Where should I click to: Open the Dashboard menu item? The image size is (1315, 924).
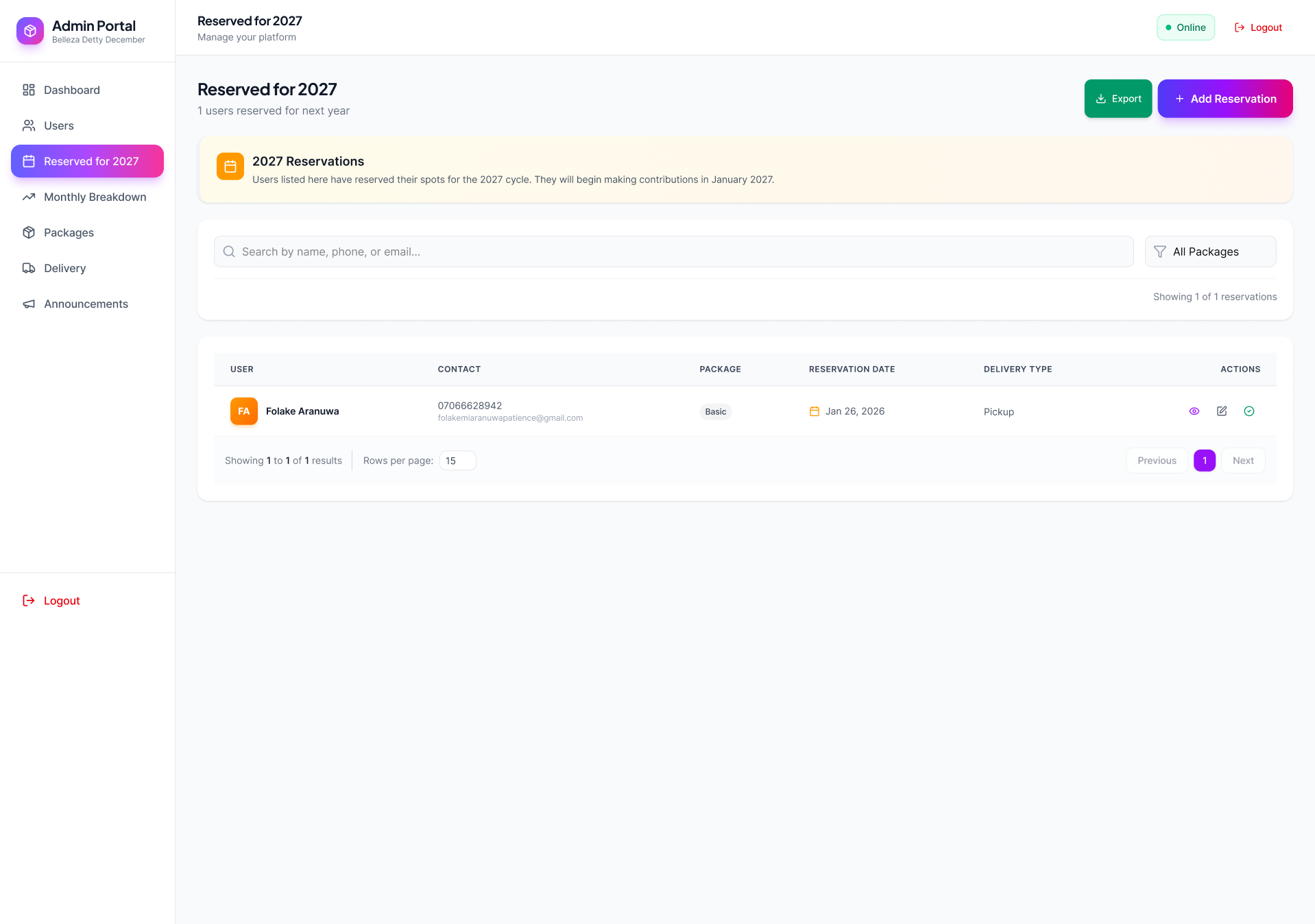coord(71,90)
